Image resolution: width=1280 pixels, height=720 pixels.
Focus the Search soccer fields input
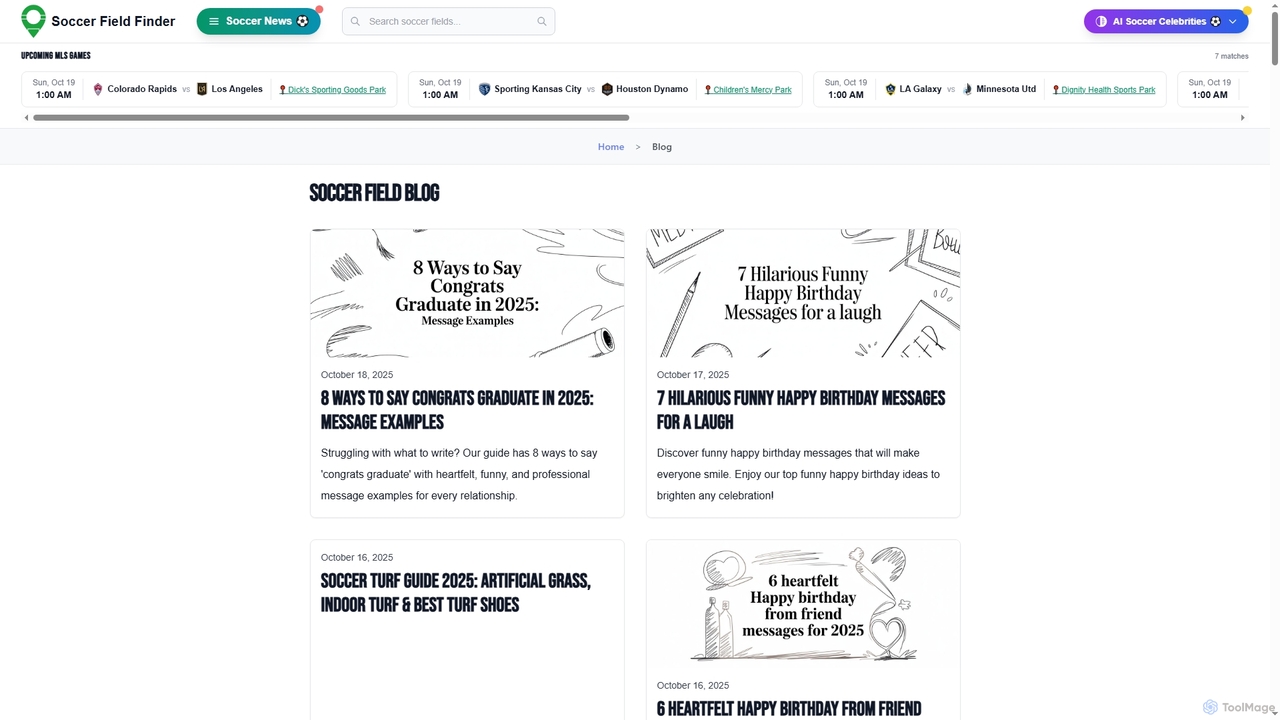pyautogui.click(x=448, y=21)
